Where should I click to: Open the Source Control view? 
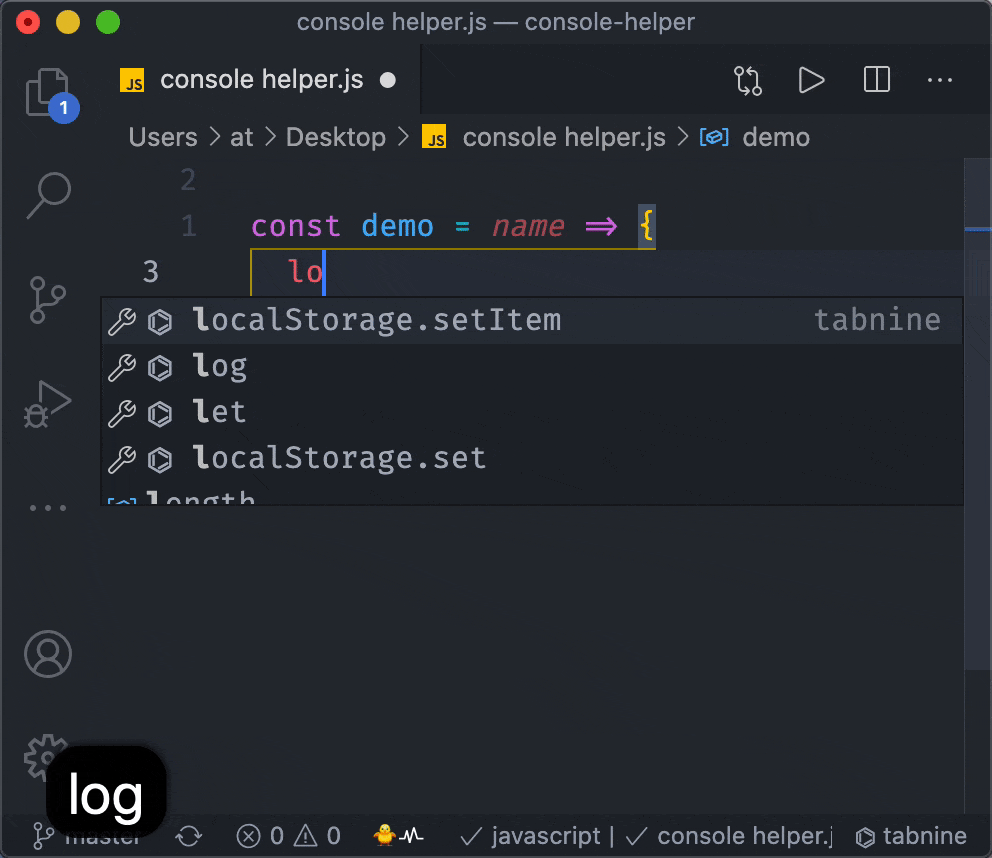[x=48, y=300]
